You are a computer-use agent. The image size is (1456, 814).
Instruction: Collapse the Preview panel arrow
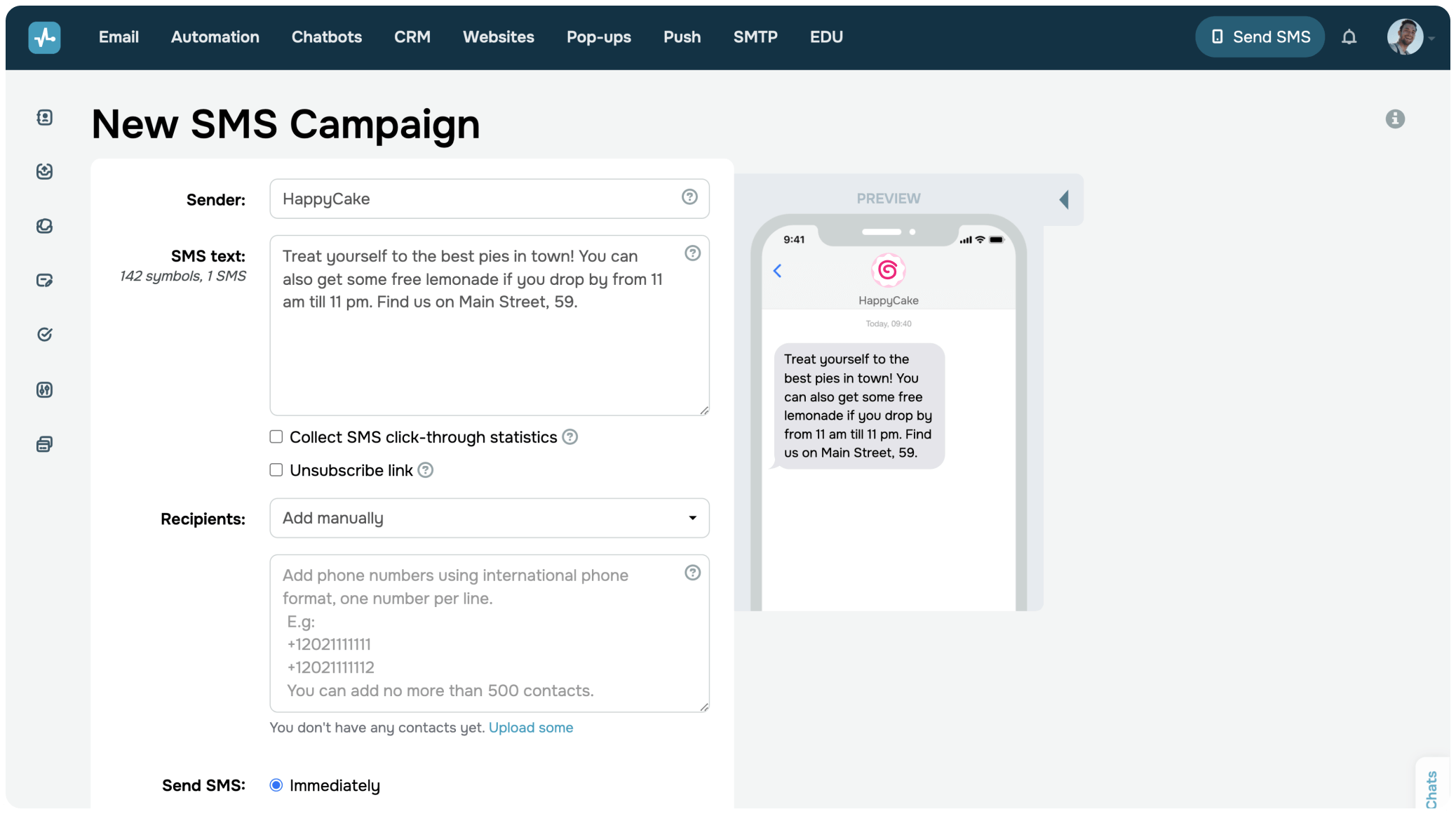tap(1064, 199)
